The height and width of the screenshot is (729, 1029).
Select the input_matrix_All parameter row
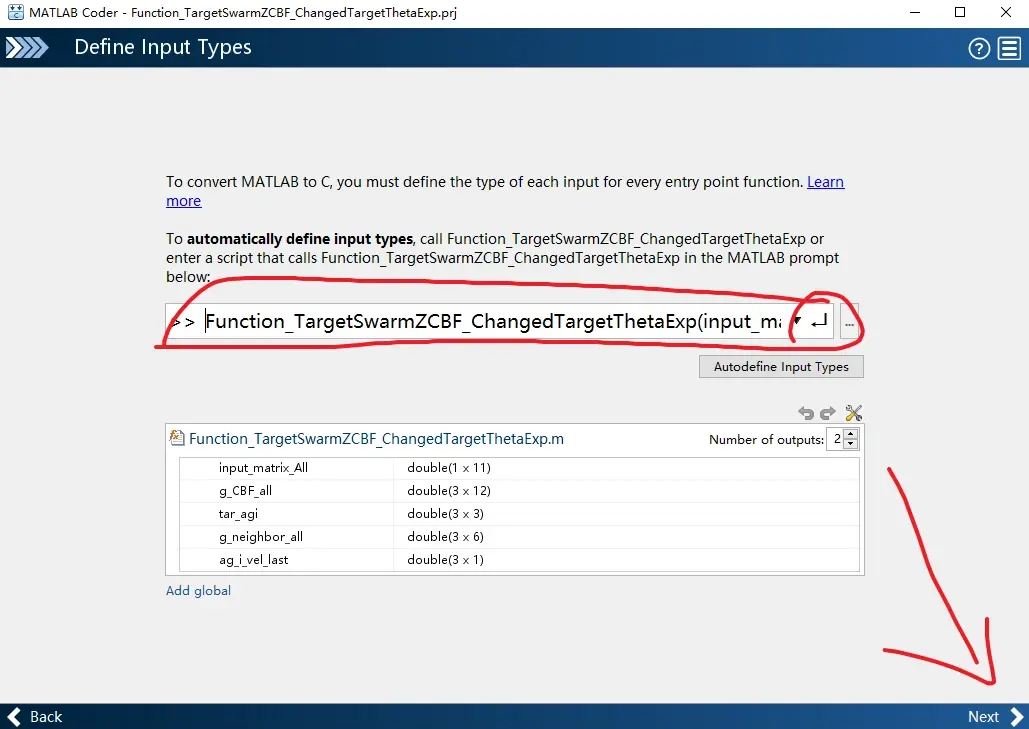(x=519, y=468)
